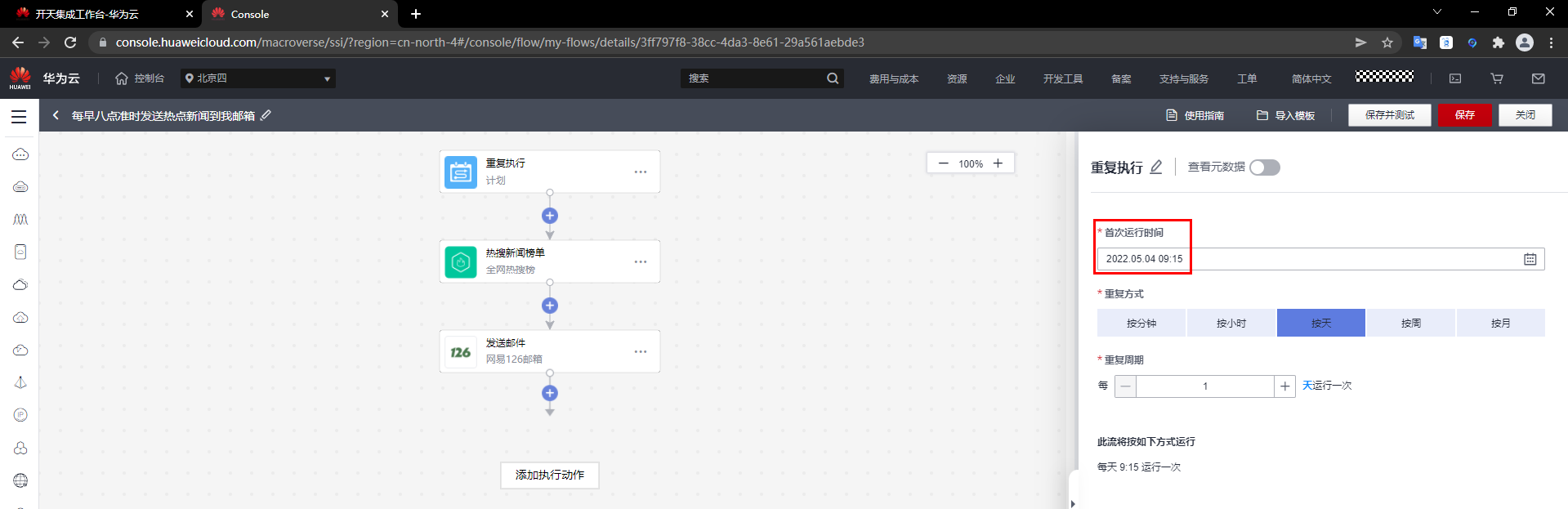Open more options for 重复执行 node
This screenshot has height=509, width=1568.
[x=641, y=172]
